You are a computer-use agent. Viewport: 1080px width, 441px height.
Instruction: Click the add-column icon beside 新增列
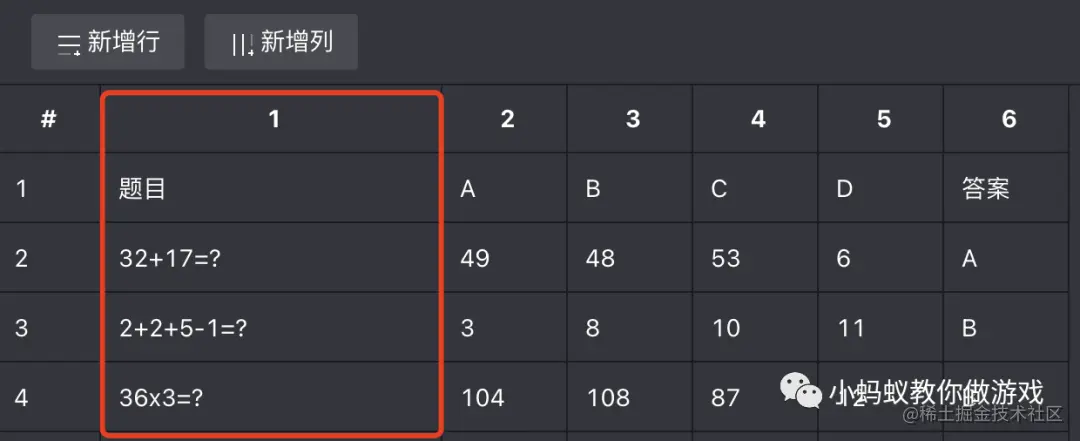pyautogui.click(x=242, y=44)
